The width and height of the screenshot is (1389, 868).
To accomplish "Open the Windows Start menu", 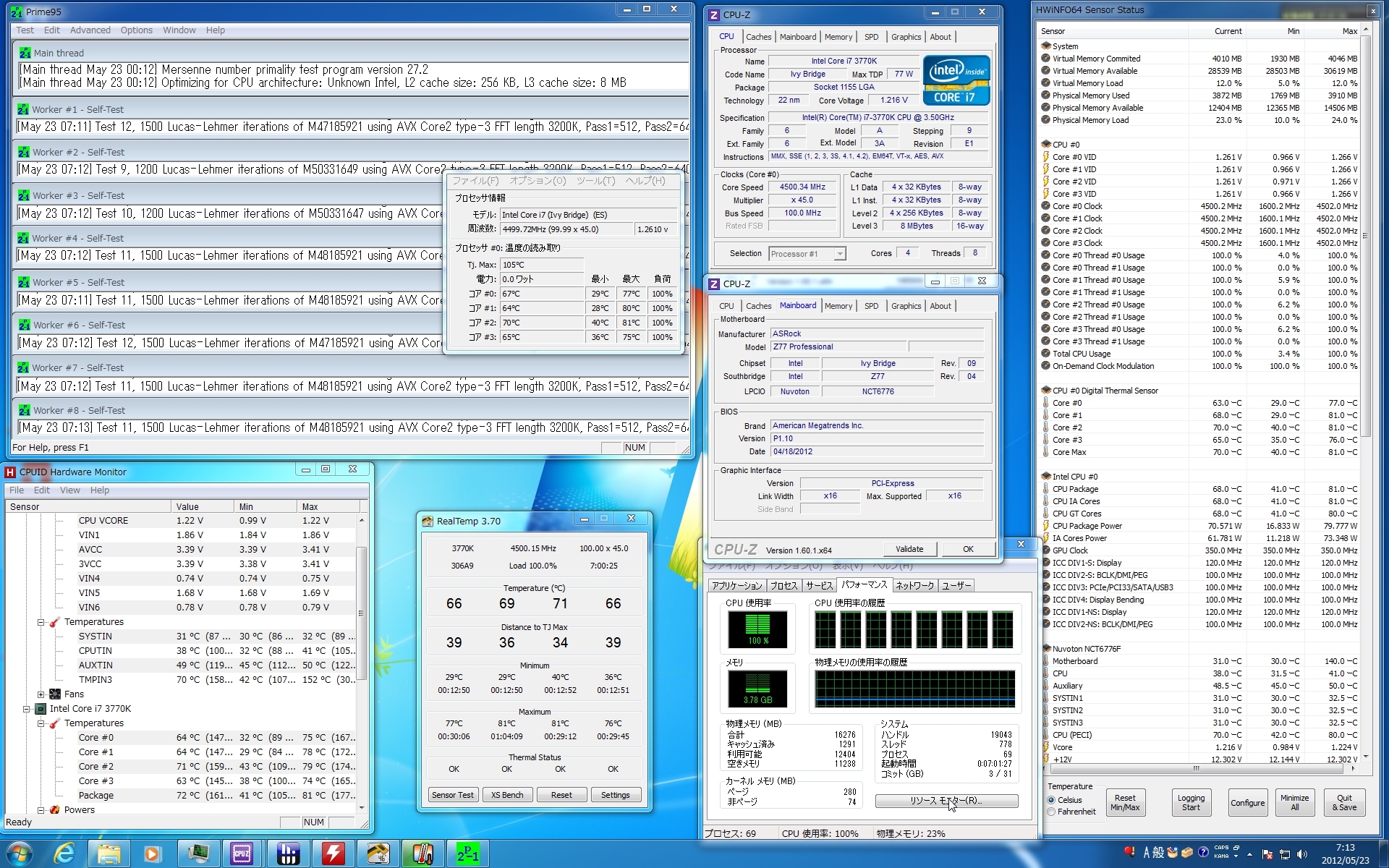I will (20, 854).
